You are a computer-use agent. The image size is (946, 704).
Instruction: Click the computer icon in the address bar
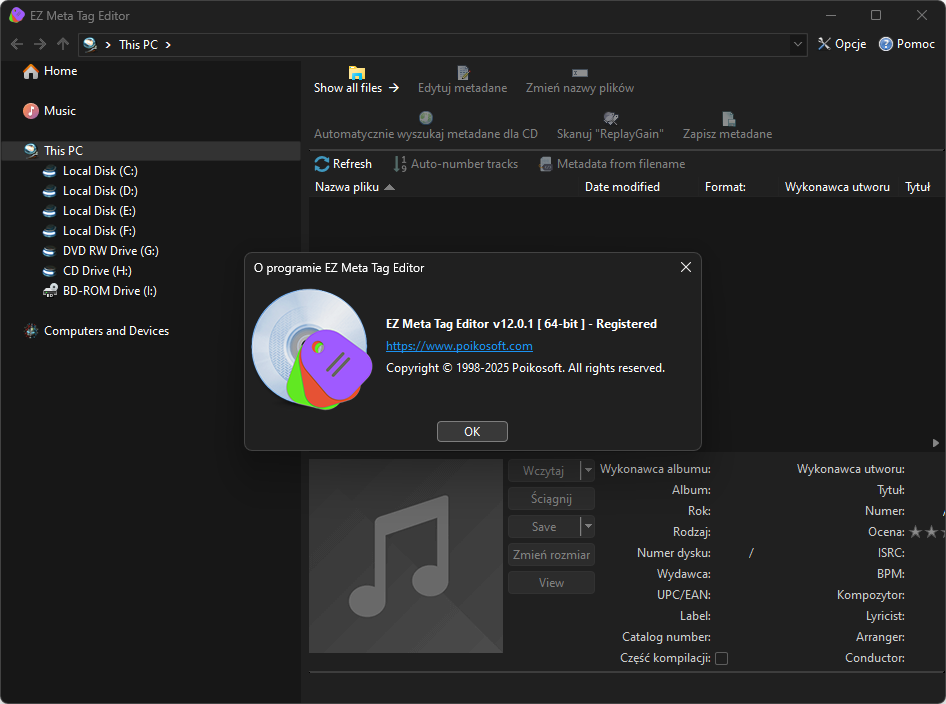pyautogui.click(x=90, y=45)
